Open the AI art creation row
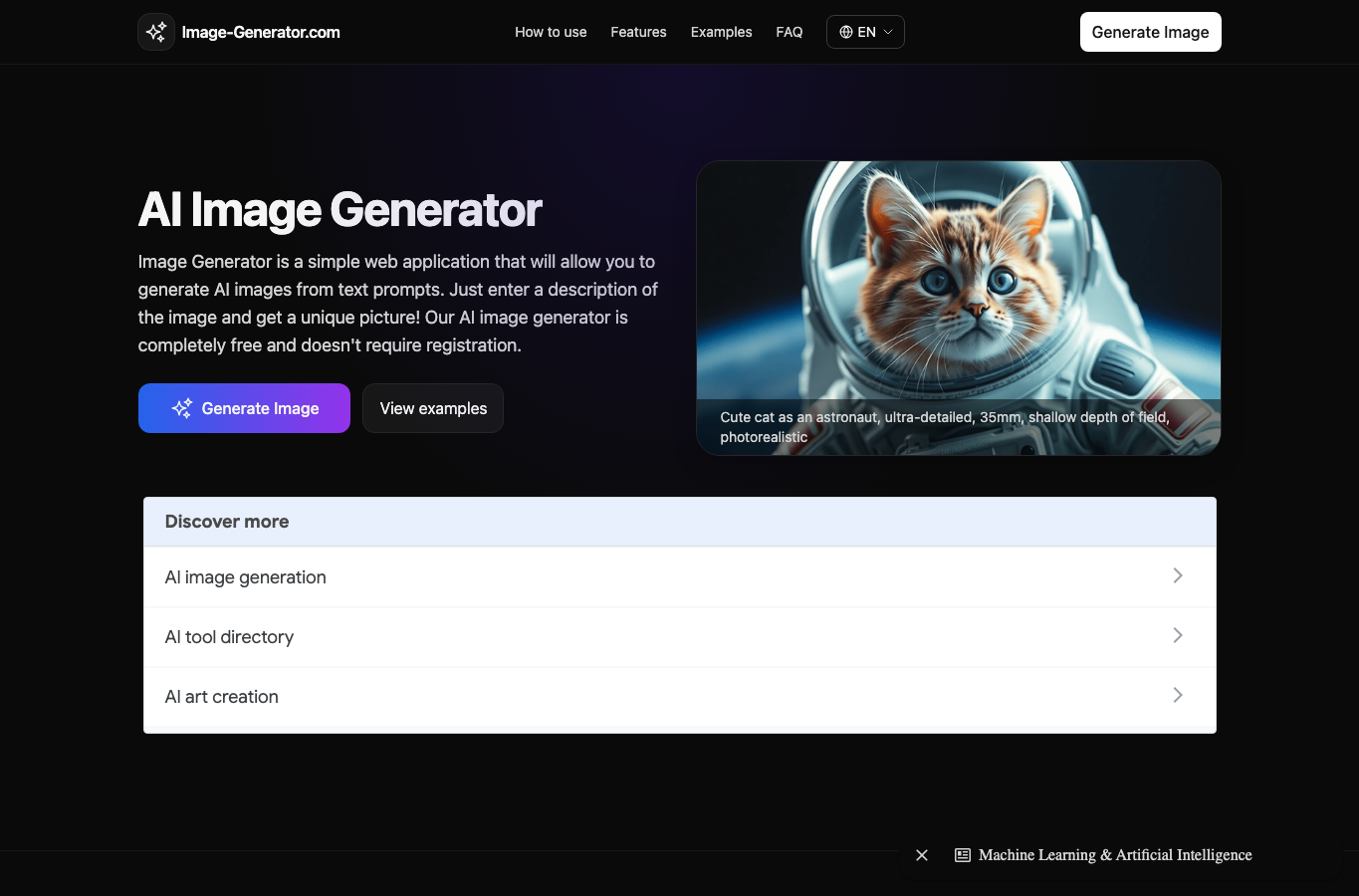1359x896 pixels. point(680,697)
